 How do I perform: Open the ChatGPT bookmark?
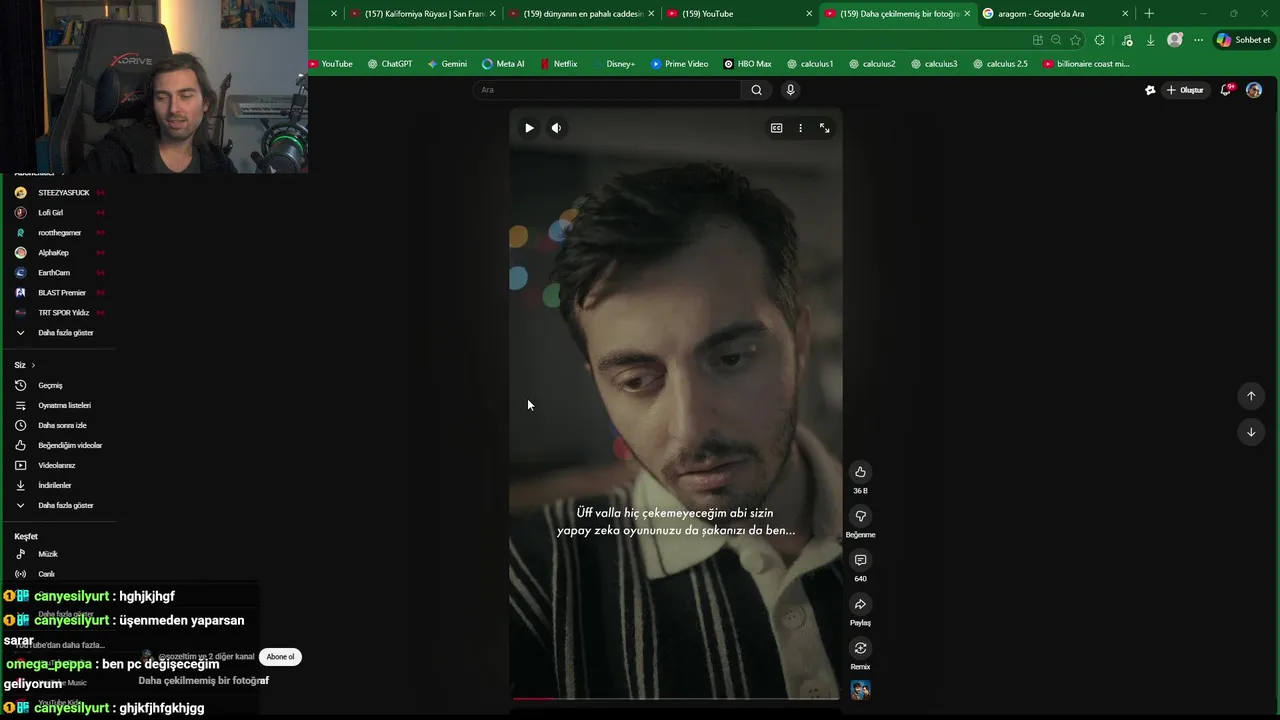point(389,64)
